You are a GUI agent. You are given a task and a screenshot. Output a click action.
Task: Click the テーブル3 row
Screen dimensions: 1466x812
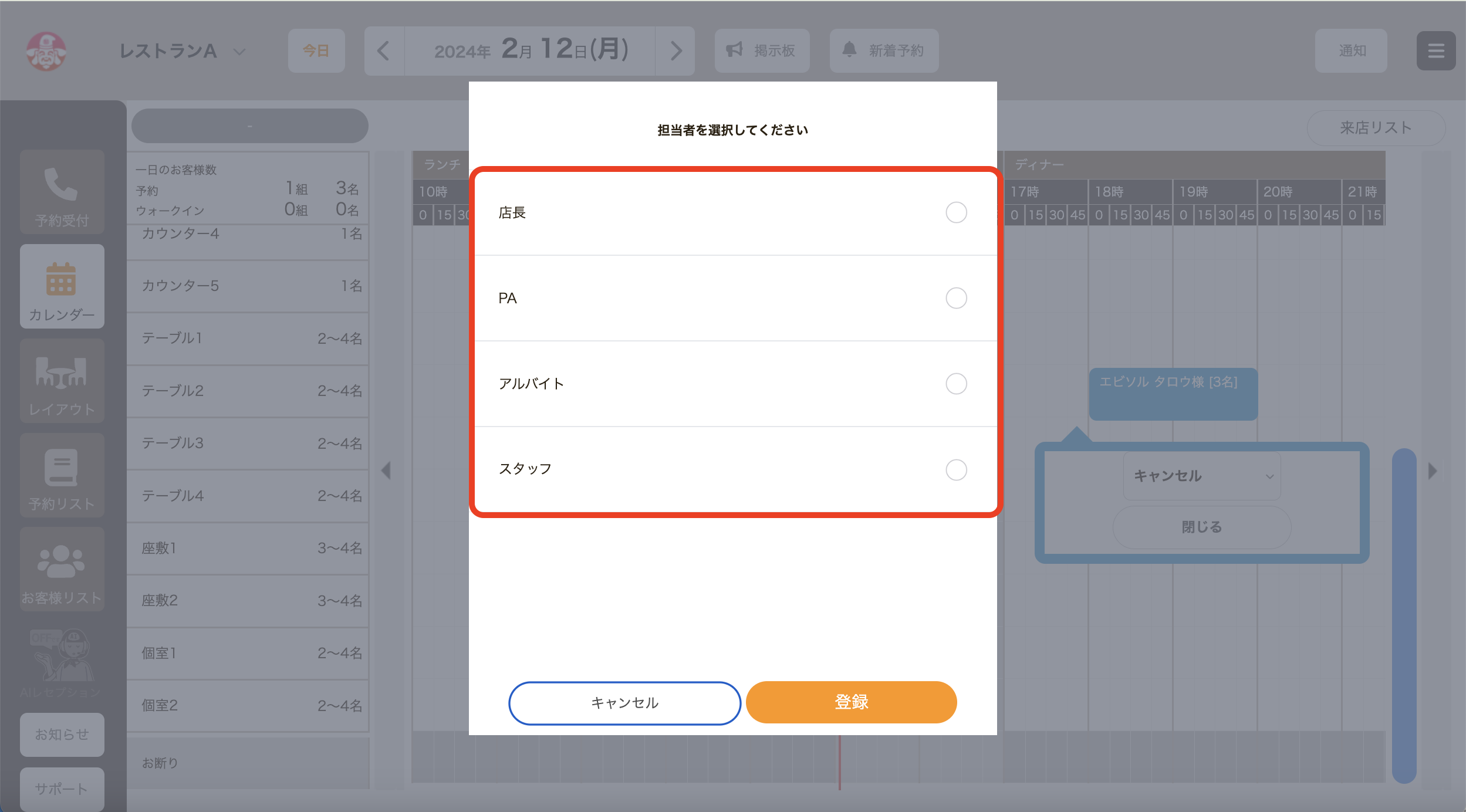(x=248, y=444)
